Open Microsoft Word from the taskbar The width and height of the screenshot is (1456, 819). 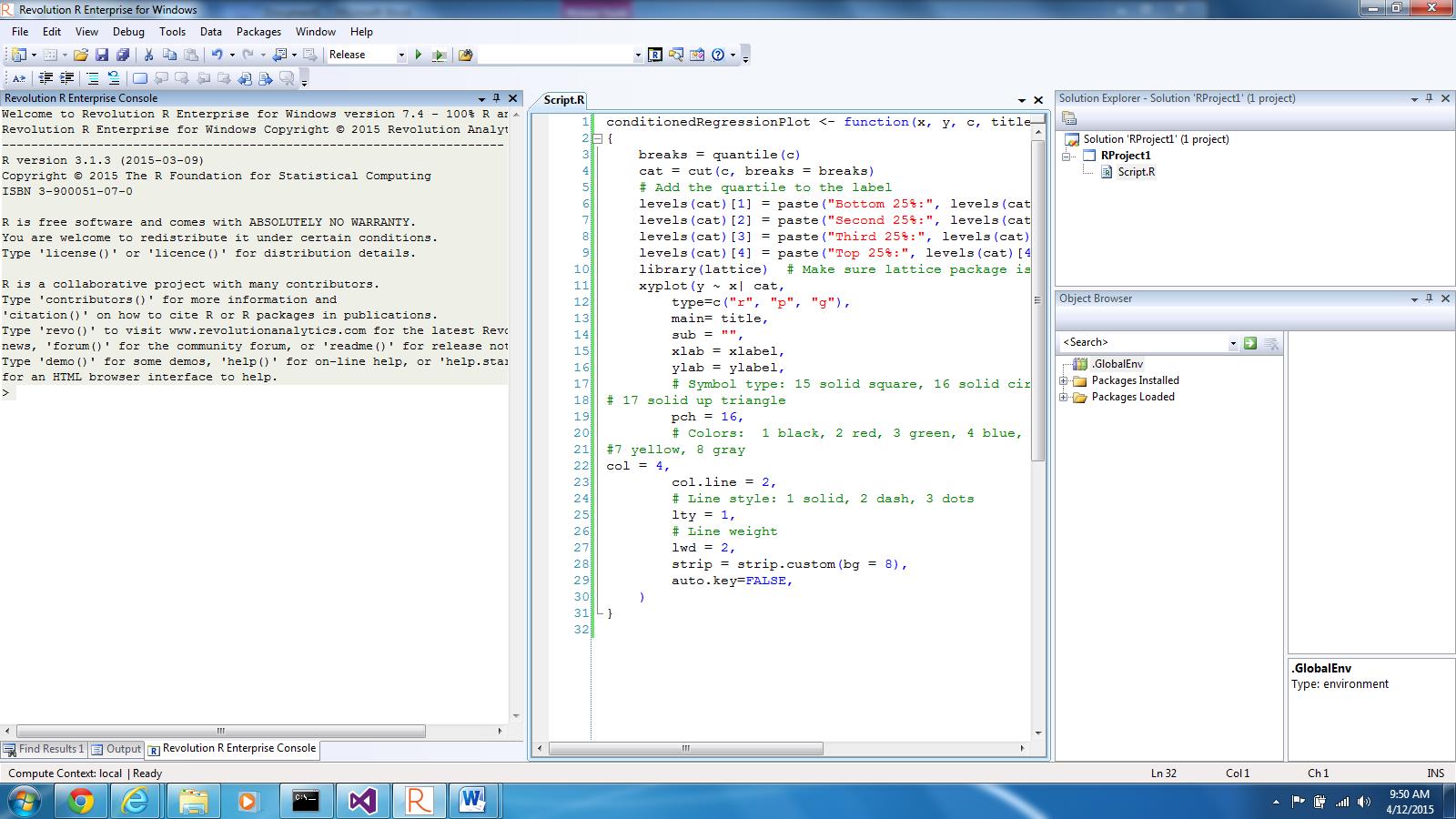point(472,801)
